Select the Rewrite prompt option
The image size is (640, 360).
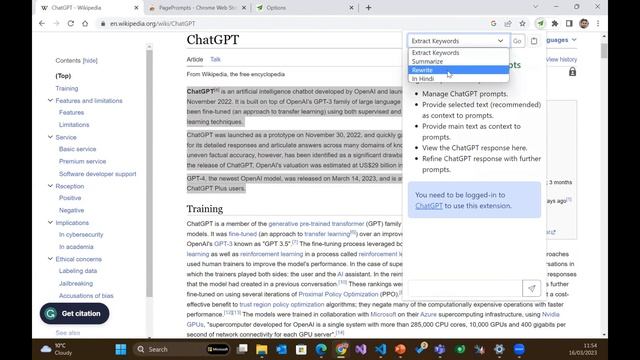click(458, 70)
